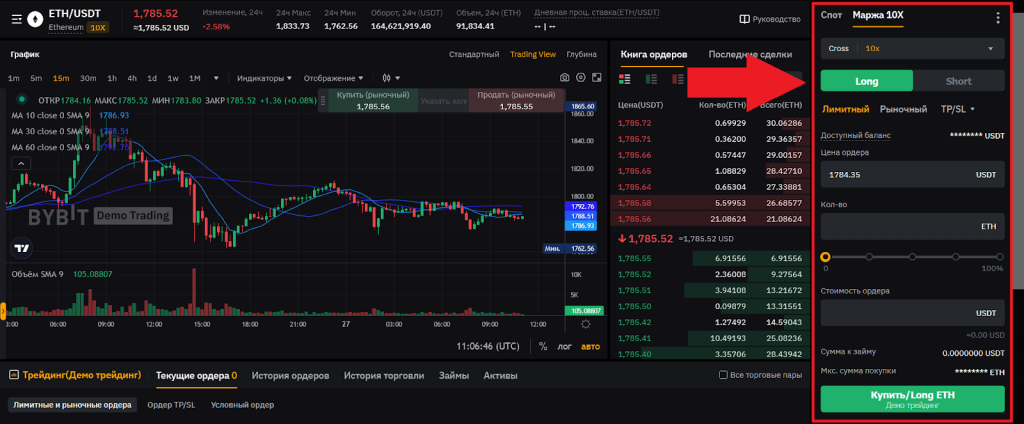The height and width of the screenshot is (424, 1024).
Task: Expand chart to fullscreen
Action: 596,77
